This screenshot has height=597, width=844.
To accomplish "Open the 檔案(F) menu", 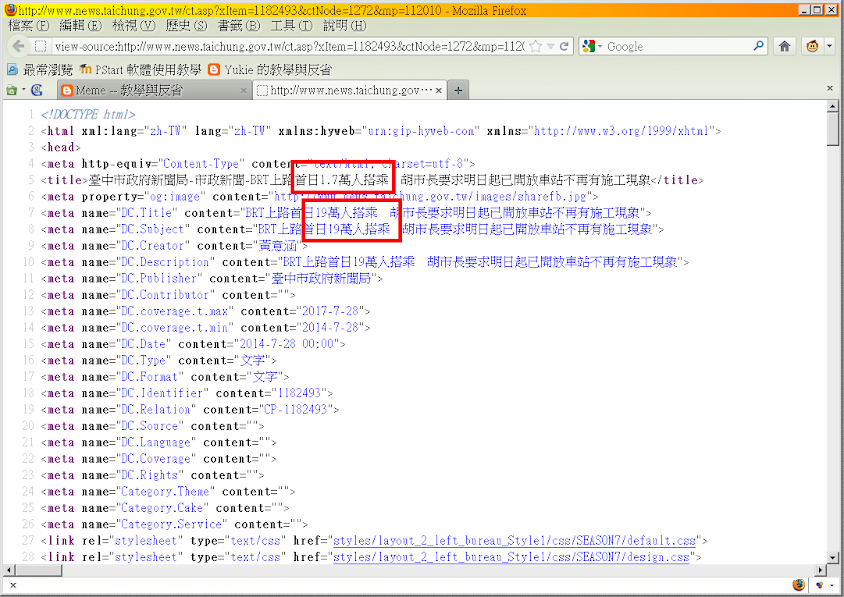I will [27, 25].
